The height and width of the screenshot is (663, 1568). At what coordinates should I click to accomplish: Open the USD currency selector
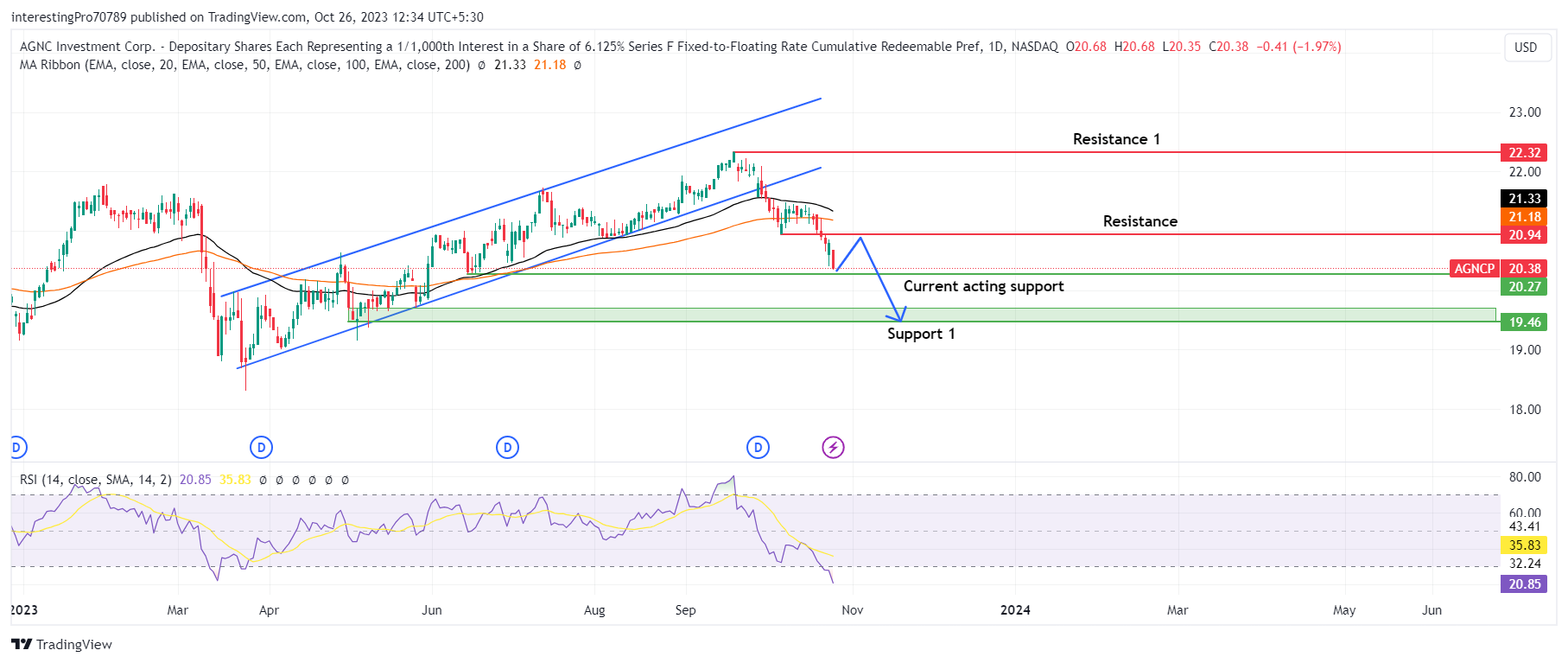pos(1526,48)
